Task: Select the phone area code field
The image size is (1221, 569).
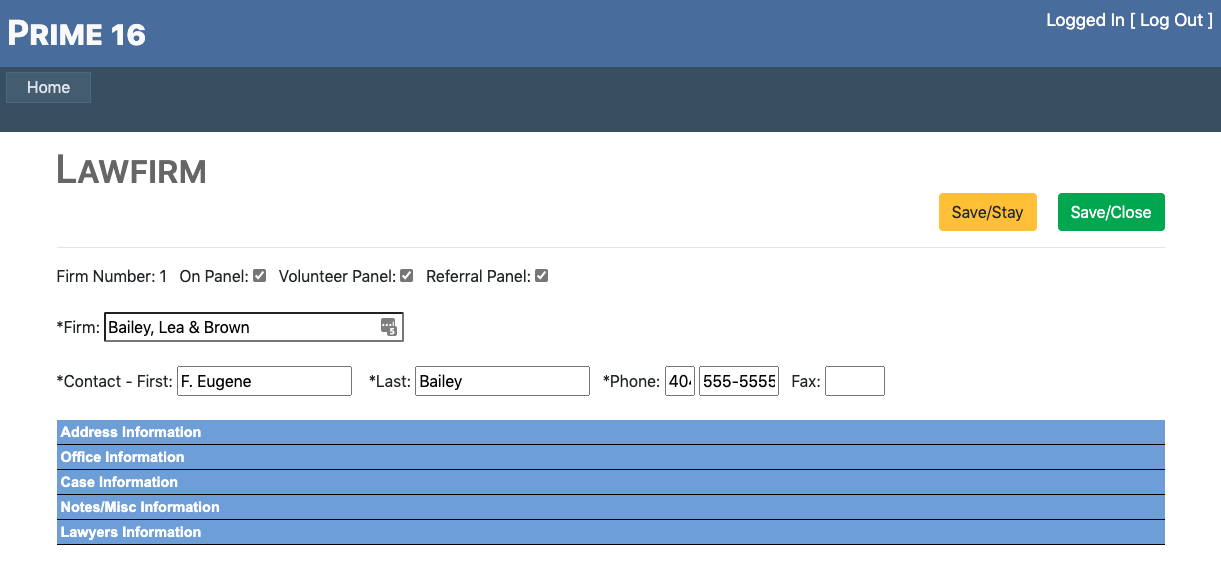Action: [x=680, y=381]
